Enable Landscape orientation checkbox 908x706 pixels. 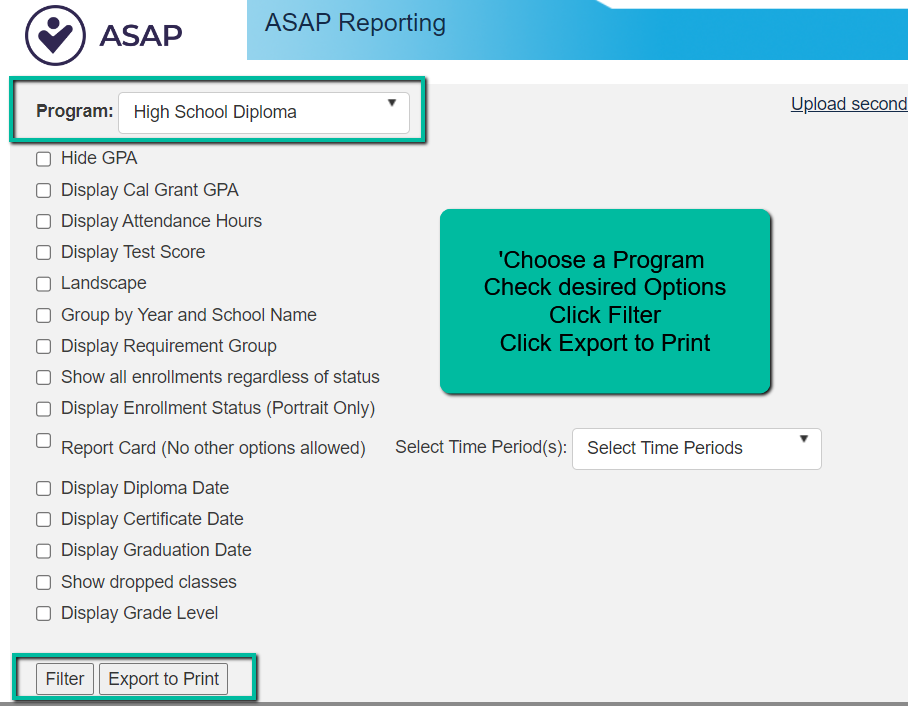click(43, 284)
